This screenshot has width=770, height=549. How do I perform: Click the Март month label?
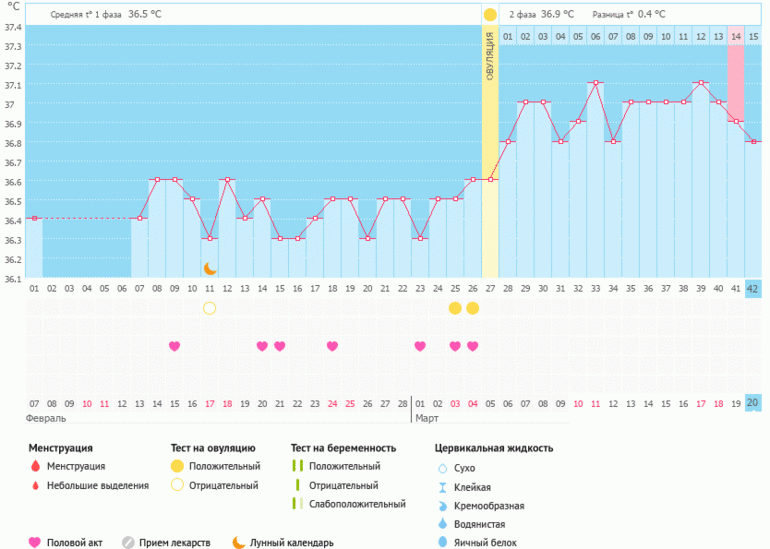click(427, 419)
